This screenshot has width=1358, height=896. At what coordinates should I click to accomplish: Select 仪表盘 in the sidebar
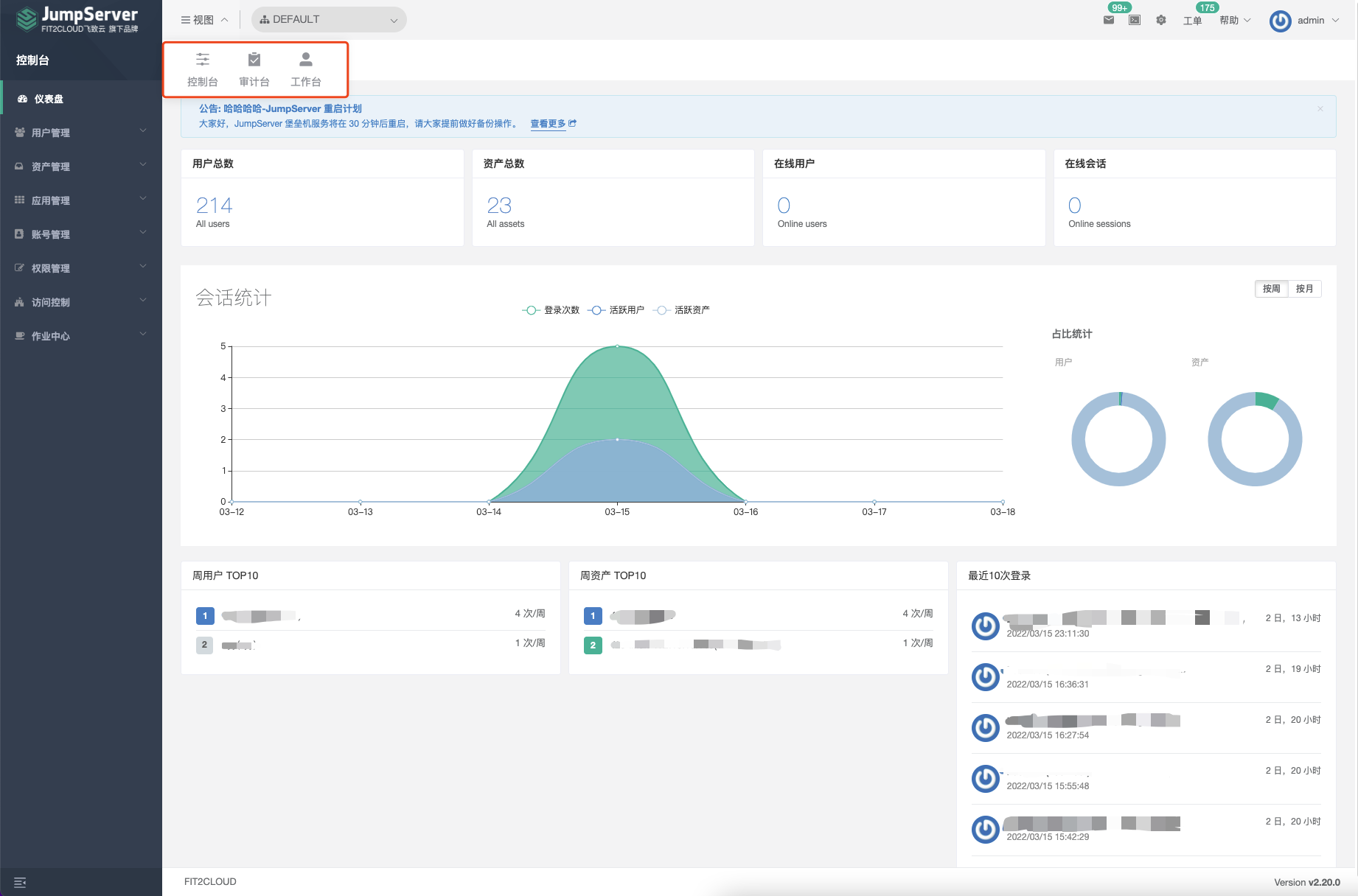[49, 99]
